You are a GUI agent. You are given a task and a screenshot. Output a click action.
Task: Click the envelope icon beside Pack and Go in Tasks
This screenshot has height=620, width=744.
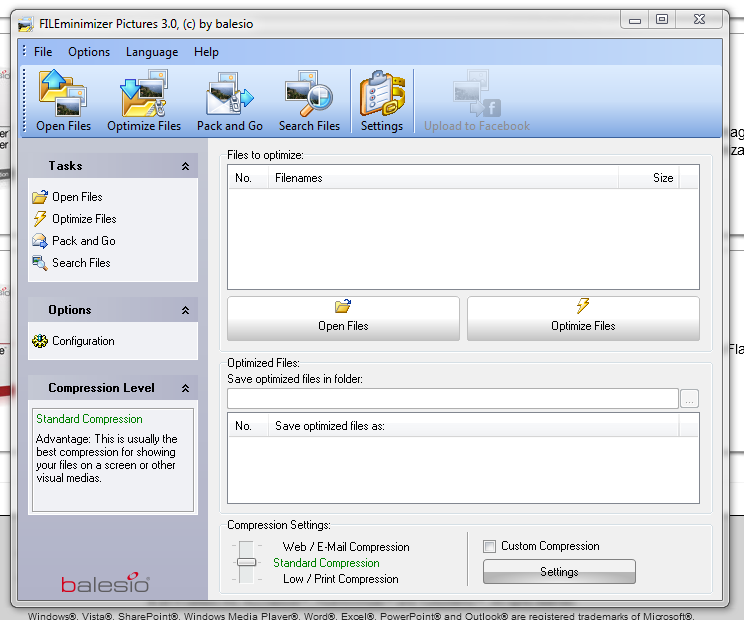tap(40, 241)
